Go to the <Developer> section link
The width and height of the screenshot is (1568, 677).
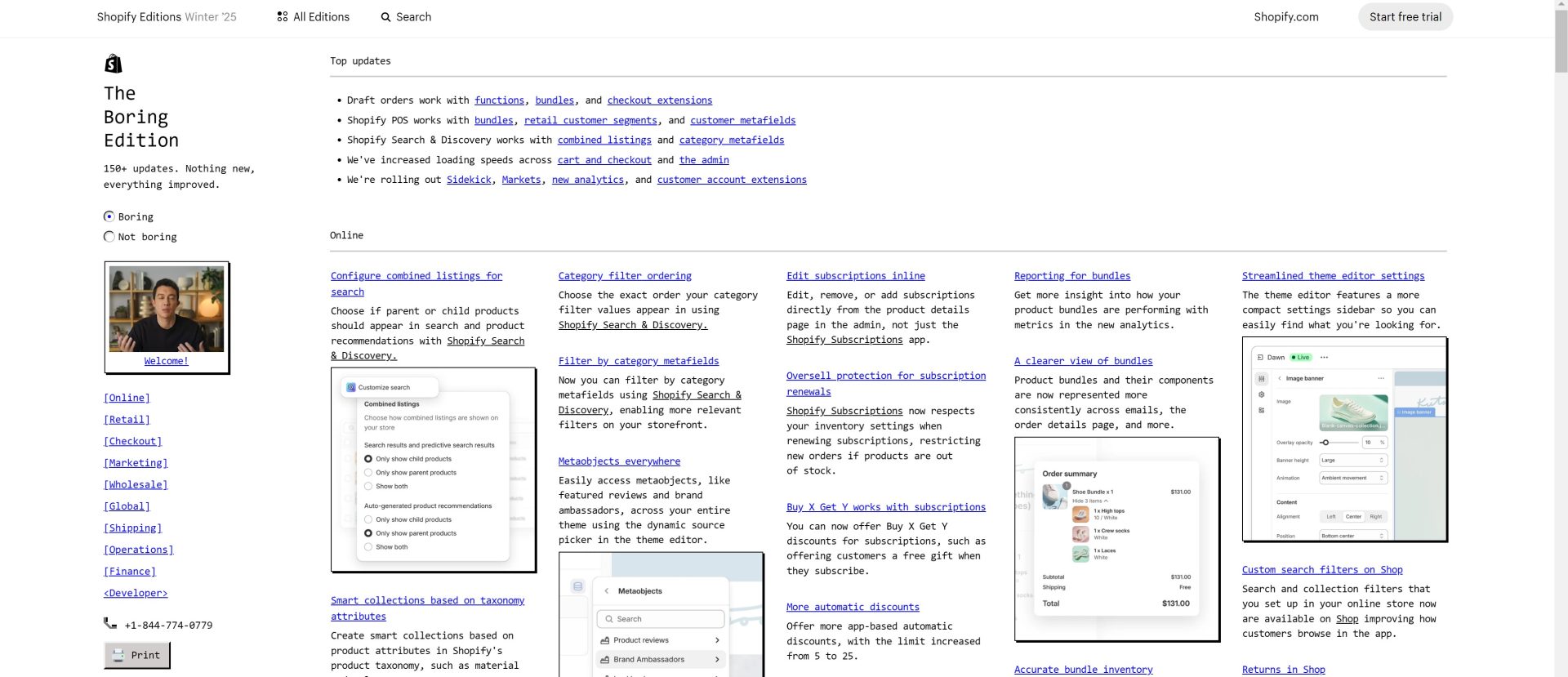click(136, 593)
